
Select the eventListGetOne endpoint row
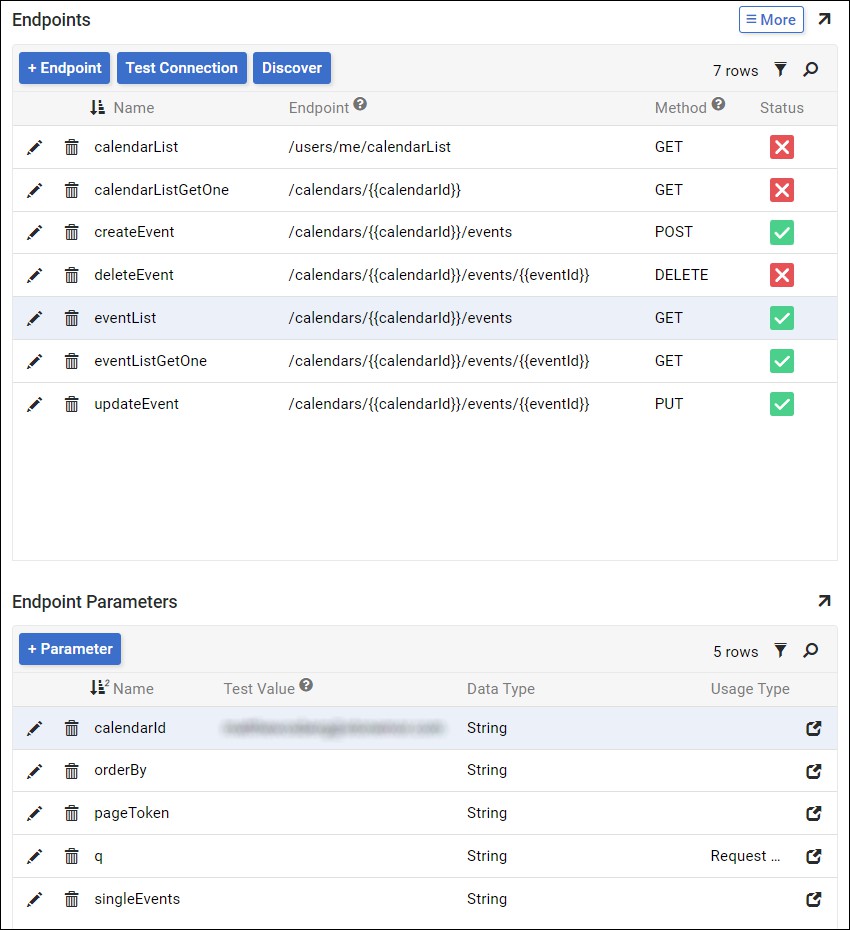pos(150,361)
